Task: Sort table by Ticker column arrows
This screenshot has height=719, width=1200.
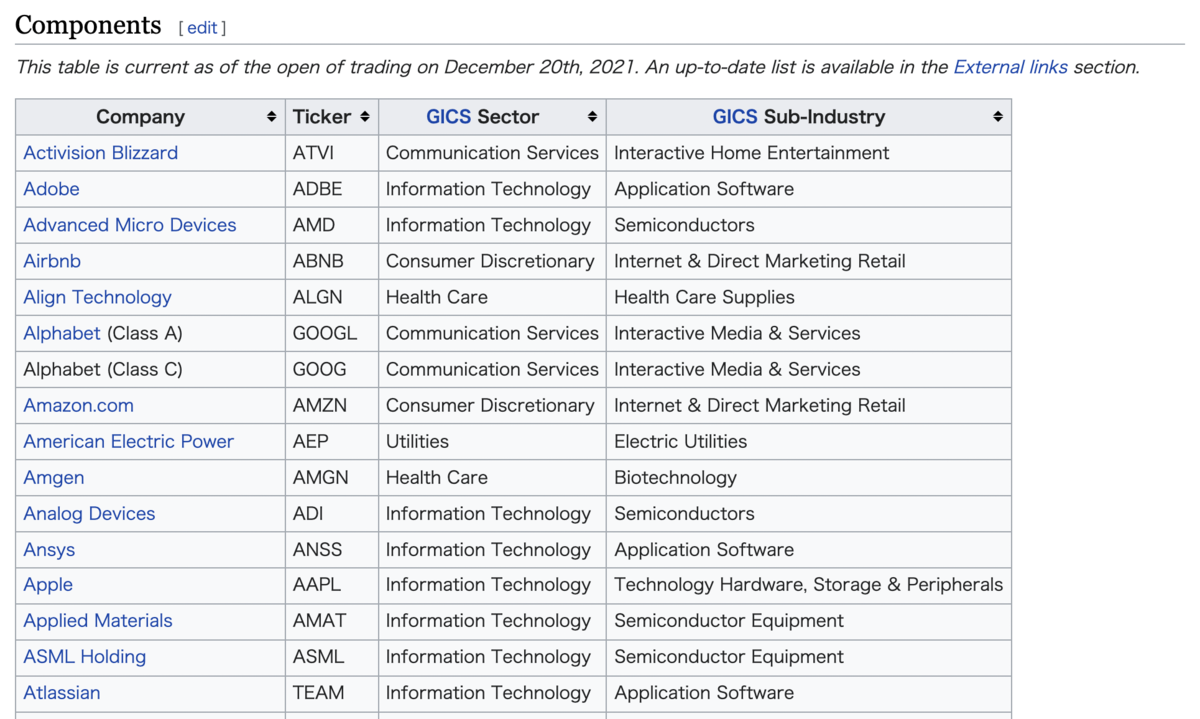Action: click(365, 117)
